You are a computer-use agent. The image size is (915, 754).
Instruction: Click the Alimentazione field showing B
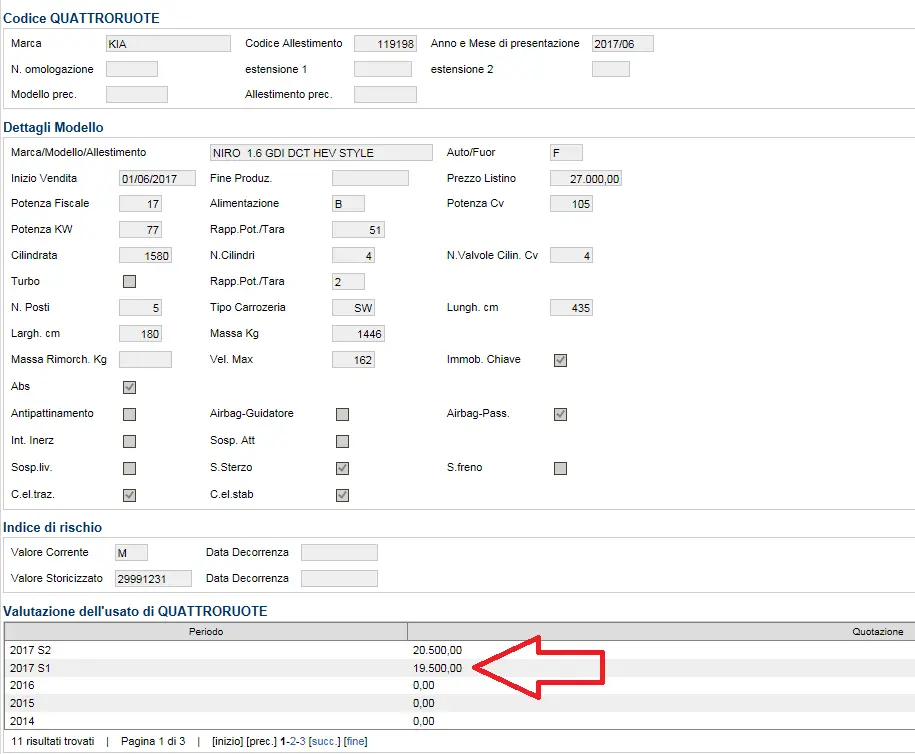point(348,204)
